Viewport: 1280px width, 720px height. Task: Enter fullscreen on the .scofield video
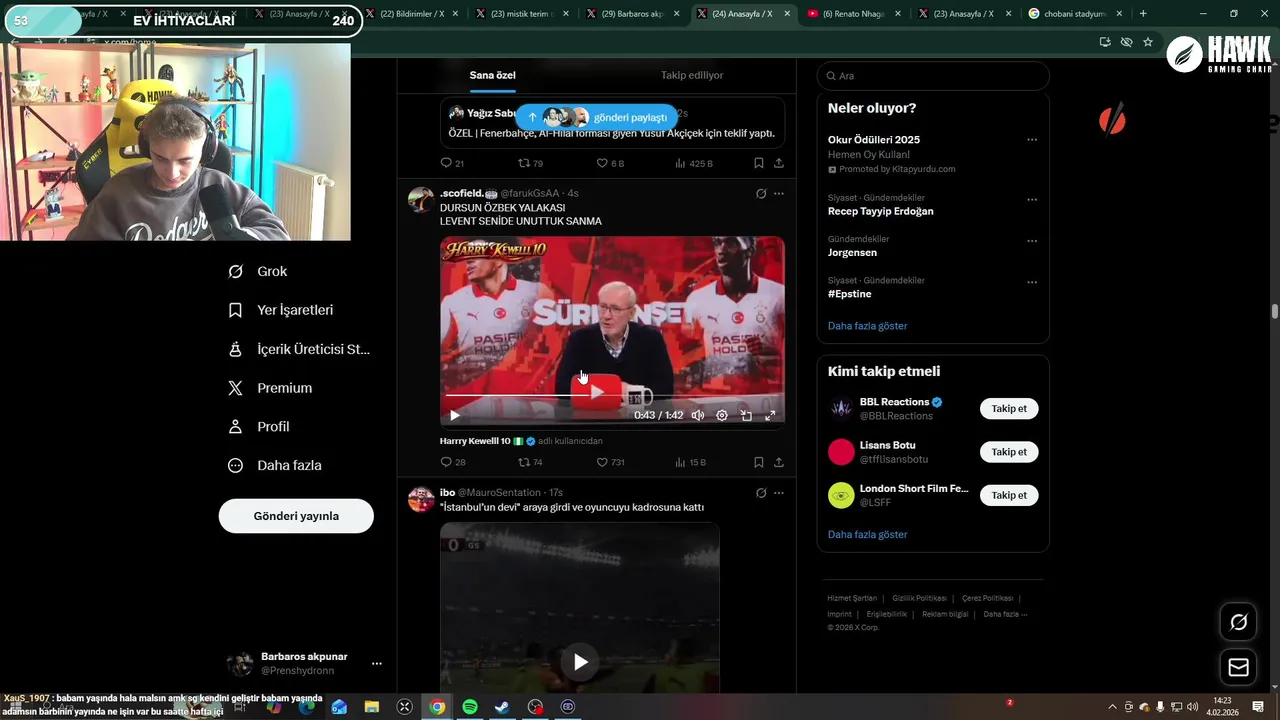coord(770,415)
